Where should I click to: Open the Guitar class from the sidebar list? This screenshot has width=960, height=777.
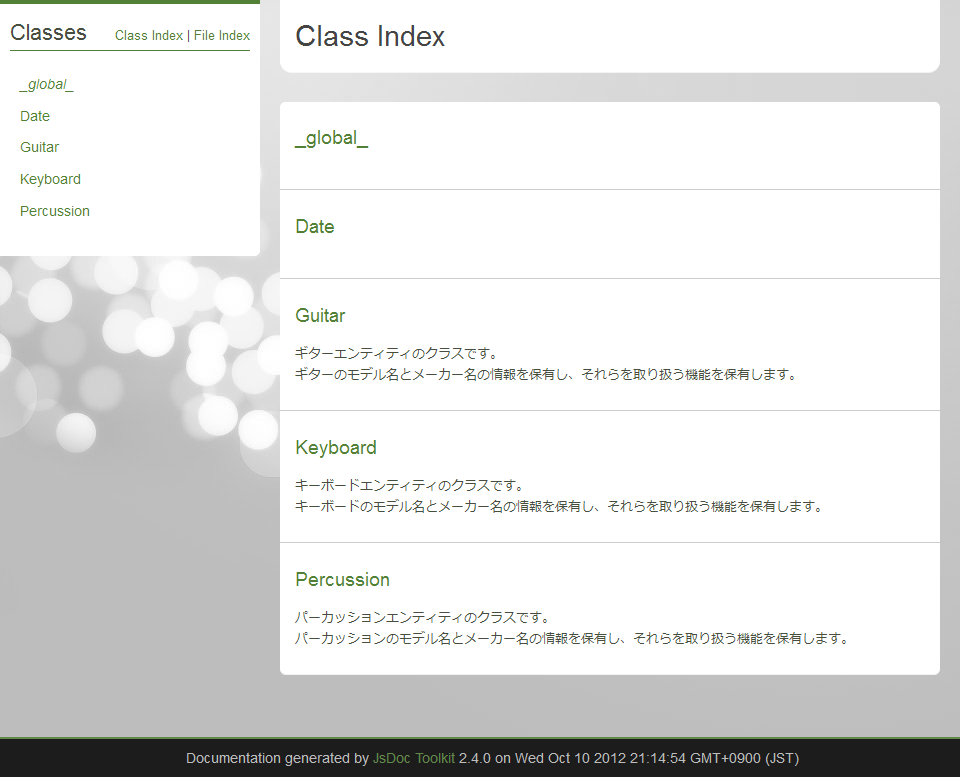point(39,147)
